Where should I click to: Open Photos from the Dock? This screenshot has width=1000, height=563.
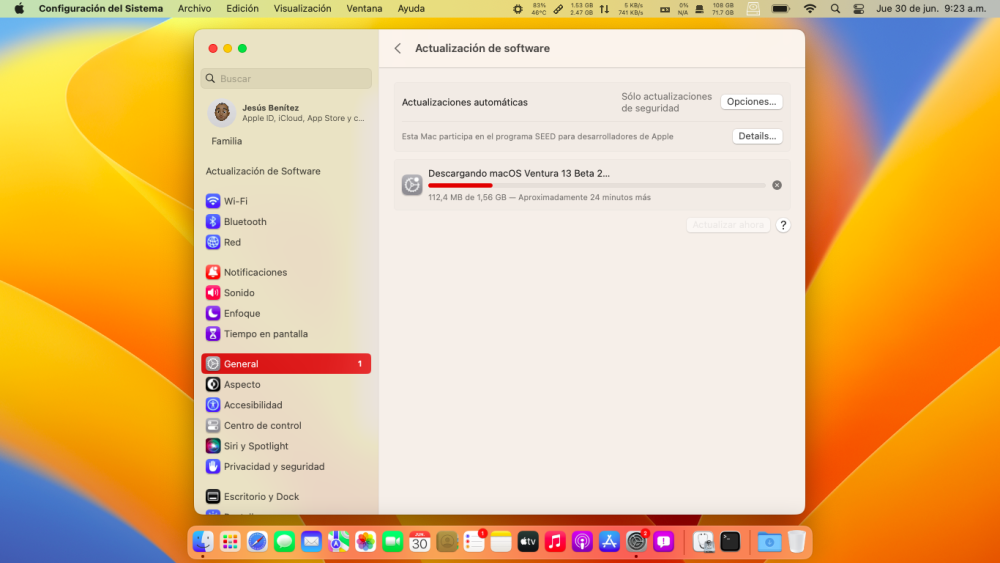tap(365, 542)
